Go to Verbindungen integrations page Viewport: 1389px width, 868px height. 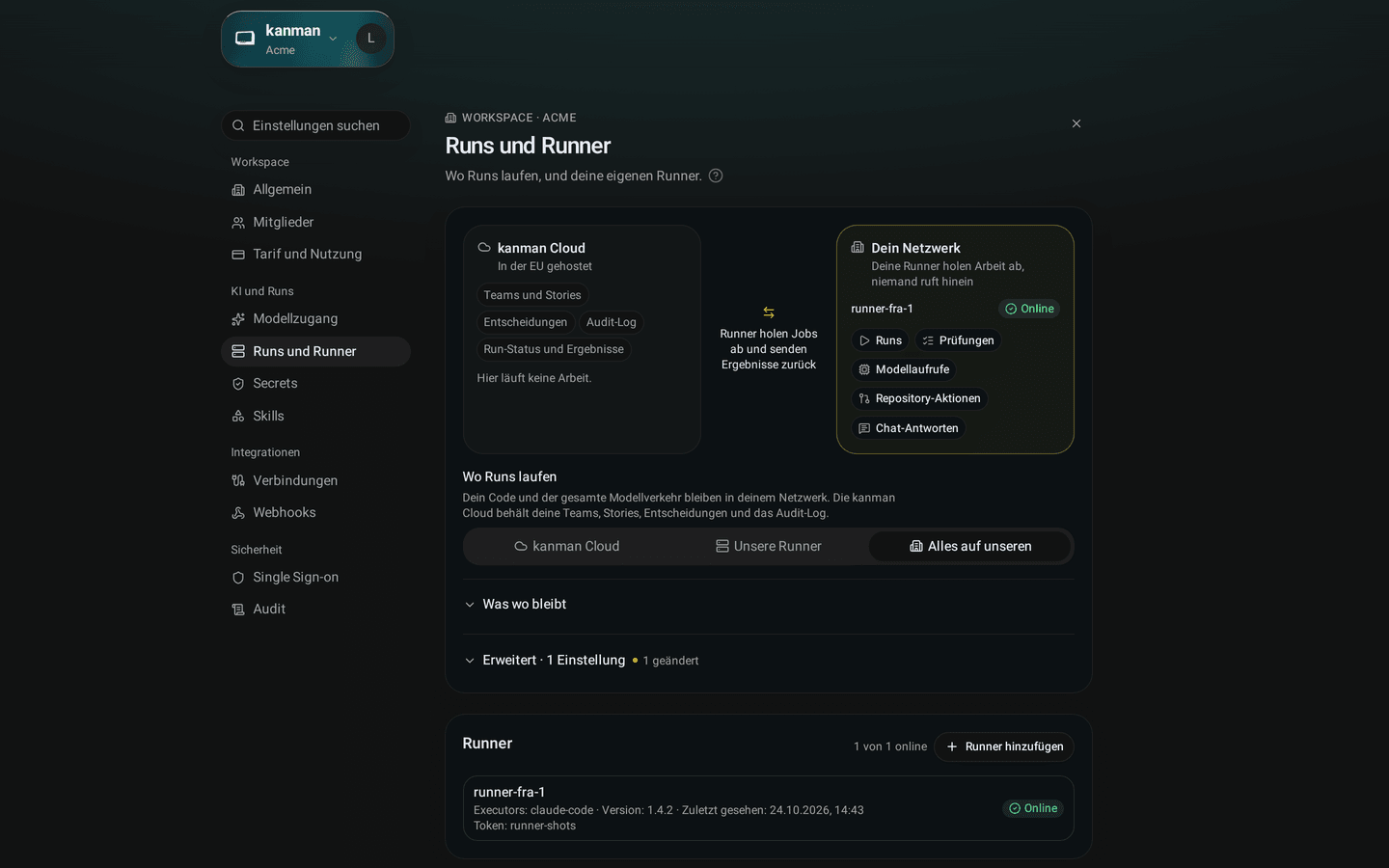point(315,480)
